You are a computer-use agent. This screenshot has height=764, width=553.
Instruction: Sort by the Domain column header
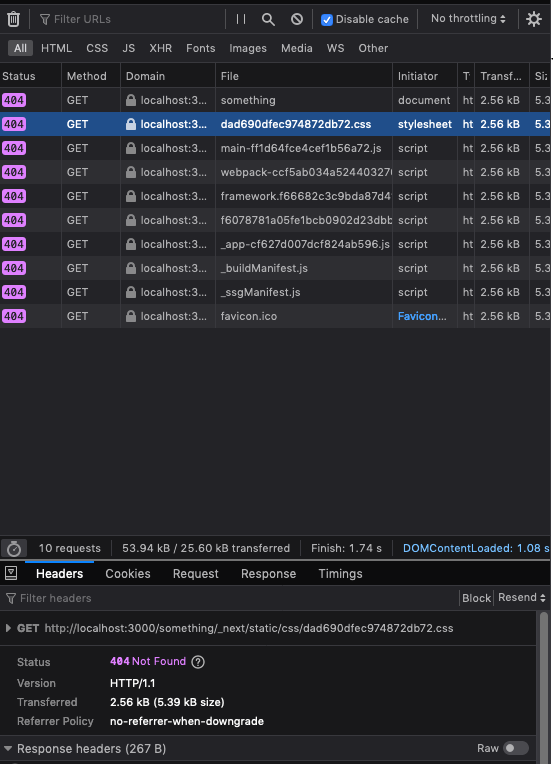168,76
